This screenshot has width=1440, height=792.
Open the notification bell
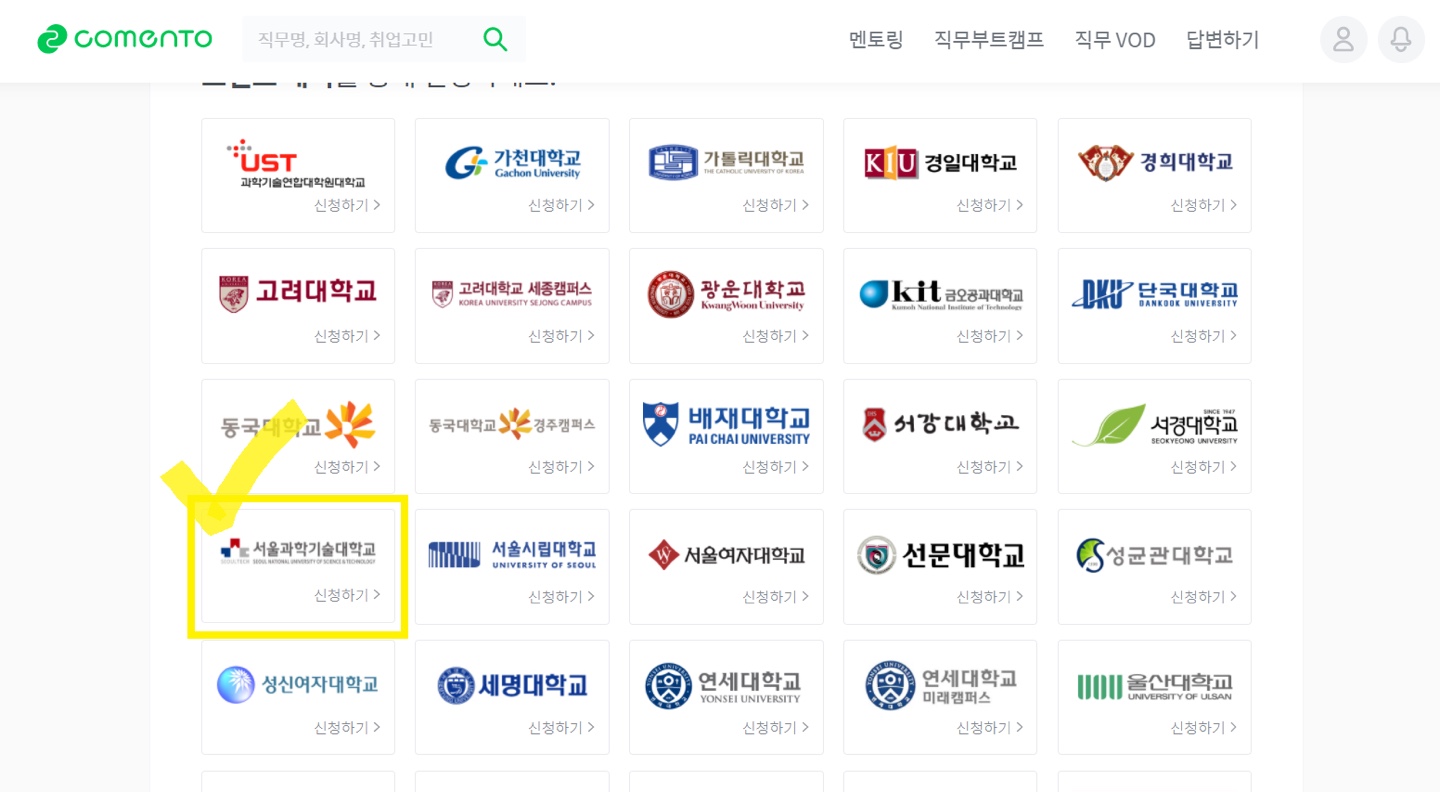1401,39
